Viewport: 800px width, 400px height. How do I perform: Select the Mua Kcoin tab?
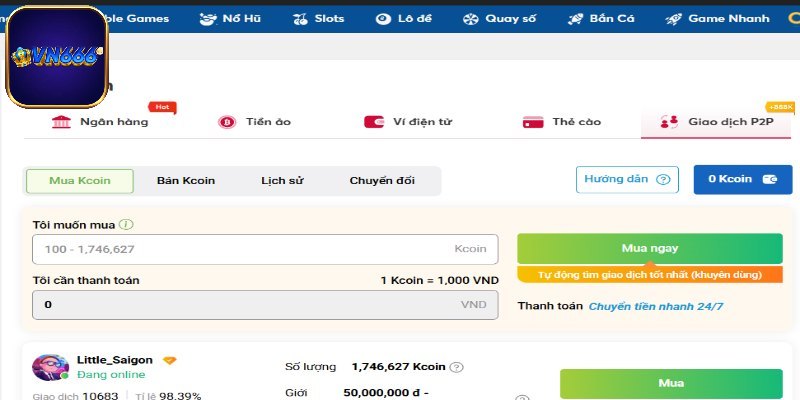pos(79,181)
